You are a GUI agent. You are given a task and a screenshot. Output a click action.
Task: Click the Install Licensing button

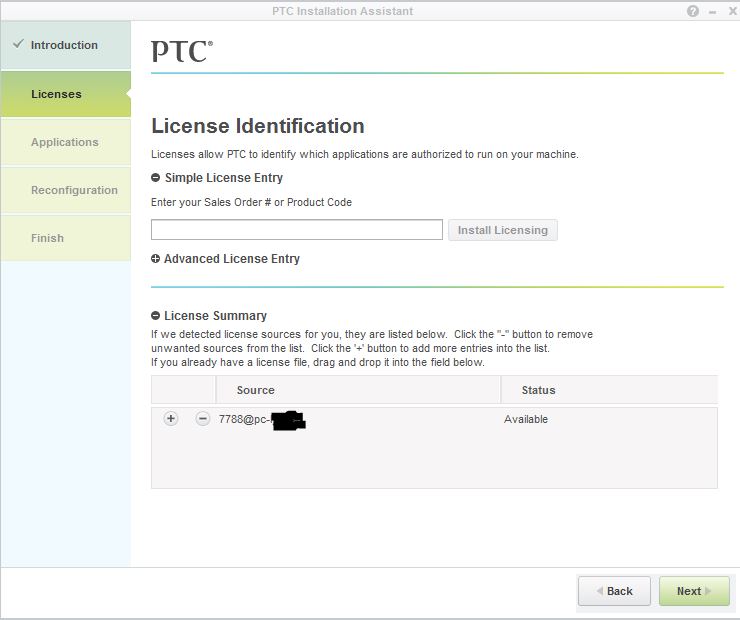pos(503,230)
